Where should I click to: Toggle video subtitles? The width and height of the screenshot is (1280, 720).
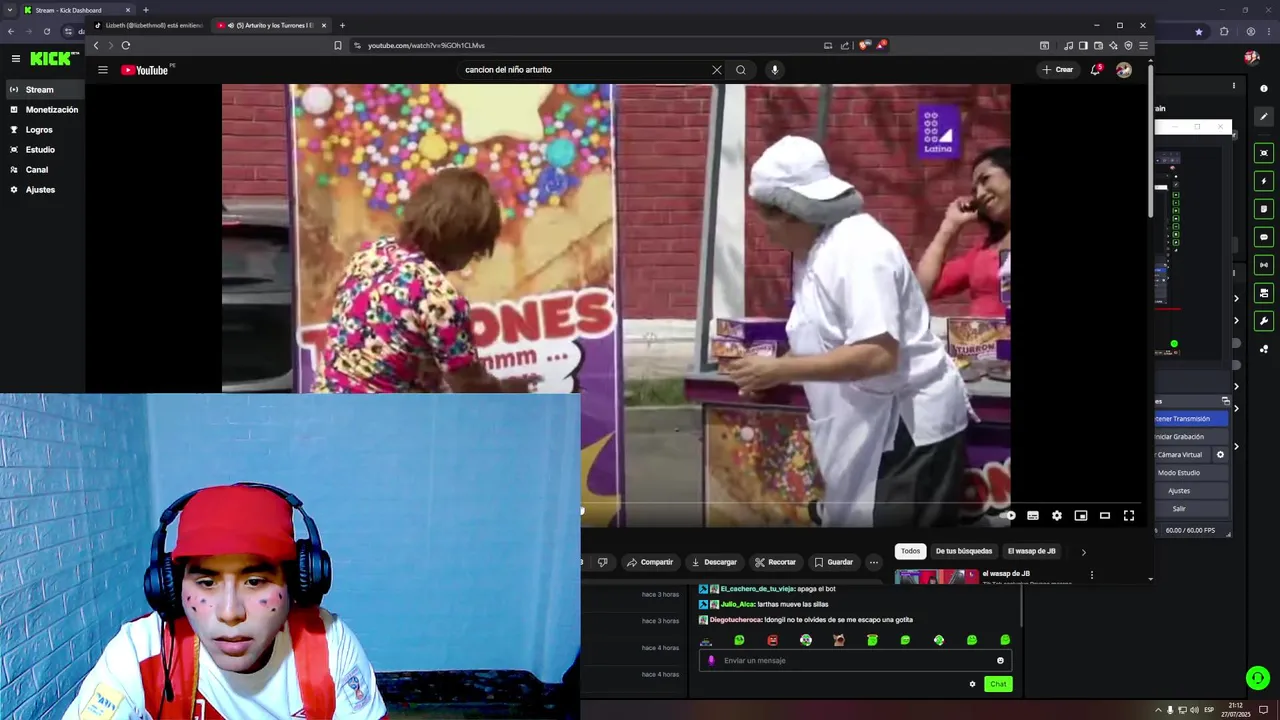pos(1033,516)
